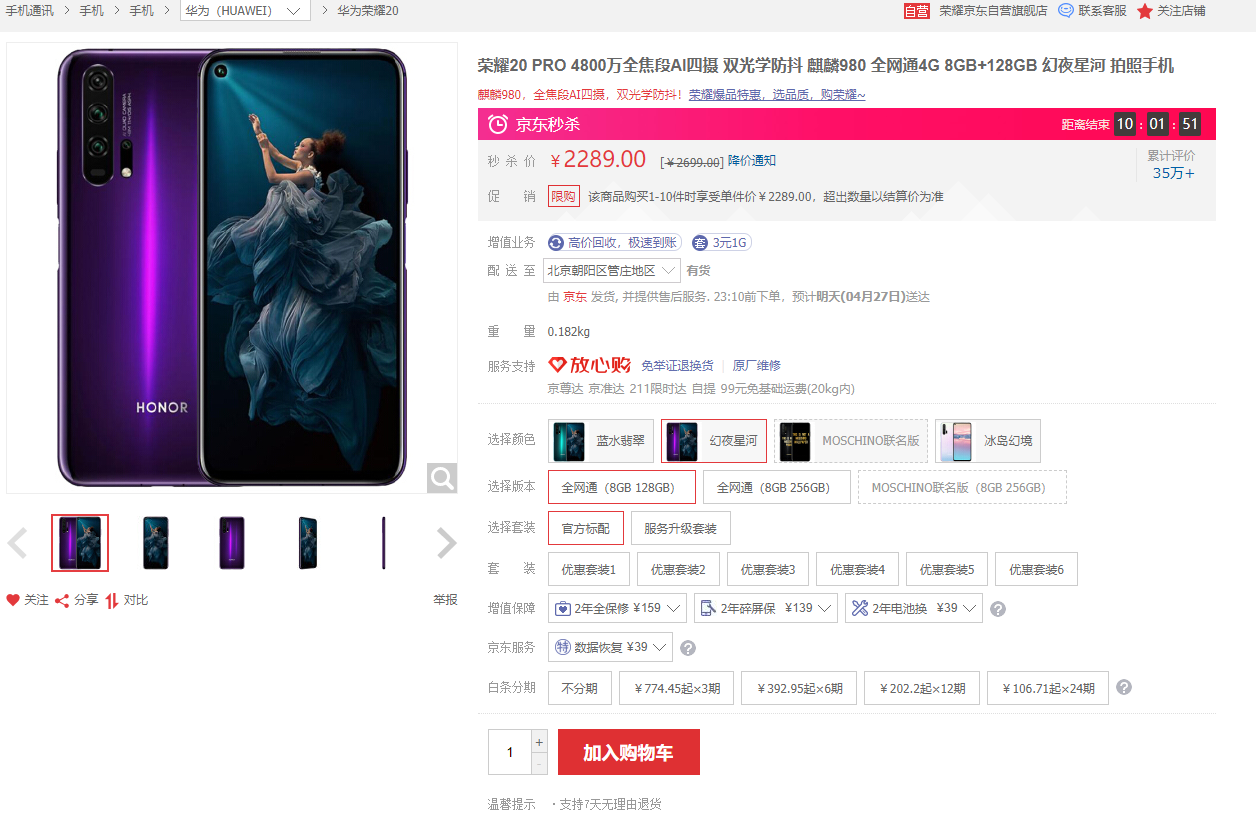
Task: Click the 关注店铺 star icon
Action: coord(1145,10)
